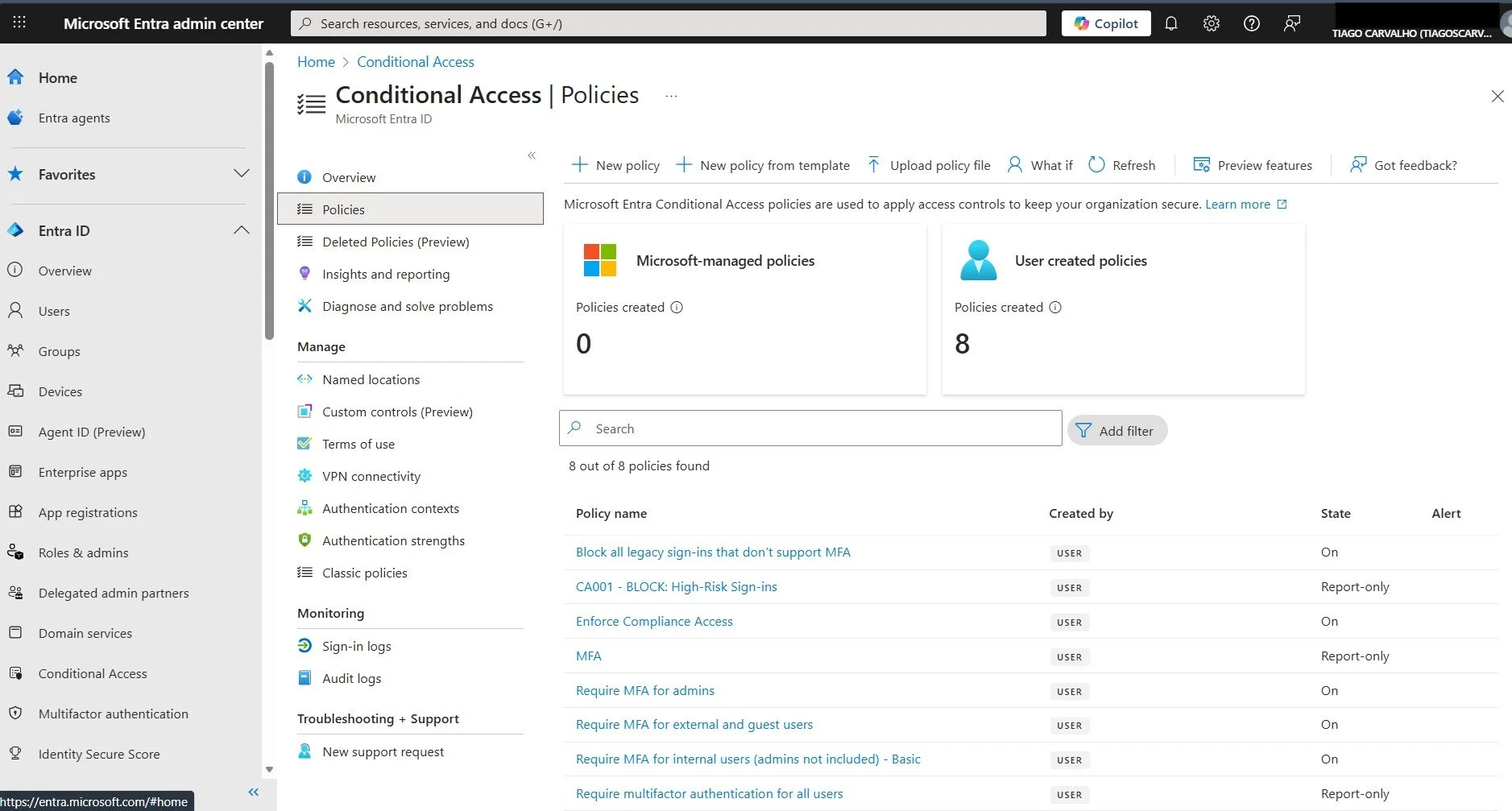Open the settings gear in header
This screenshot has width=1512, height=811.
[1212, 23]
